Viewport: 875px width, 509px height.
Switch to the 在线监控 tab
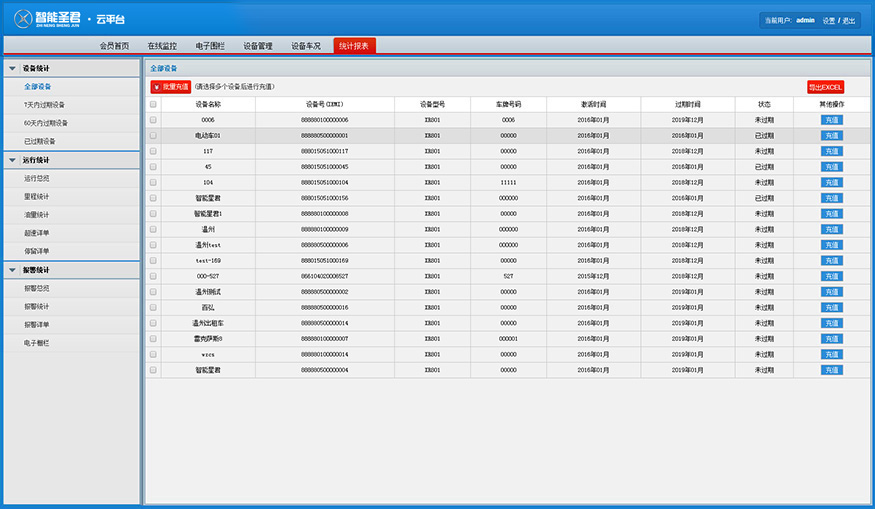pos(162,46)
